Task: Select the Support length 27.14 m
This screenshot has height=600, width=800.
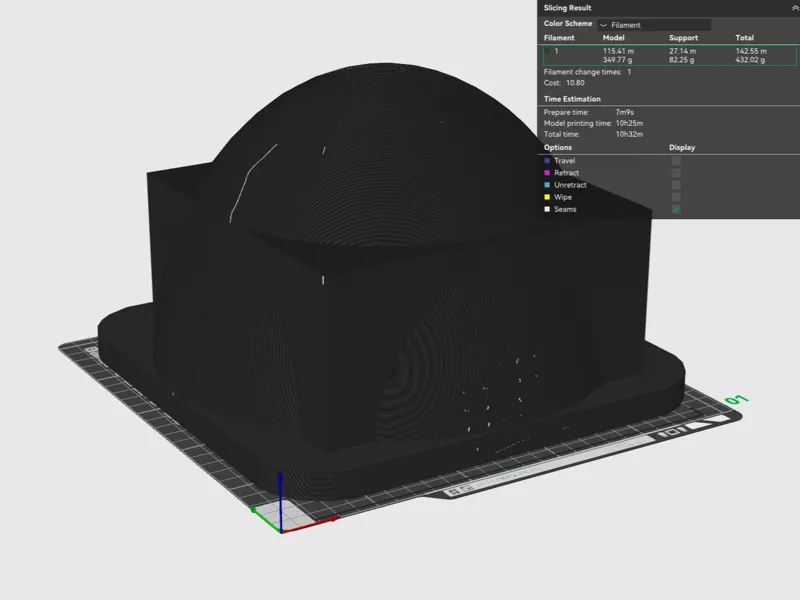Action: tap(682, 51)
